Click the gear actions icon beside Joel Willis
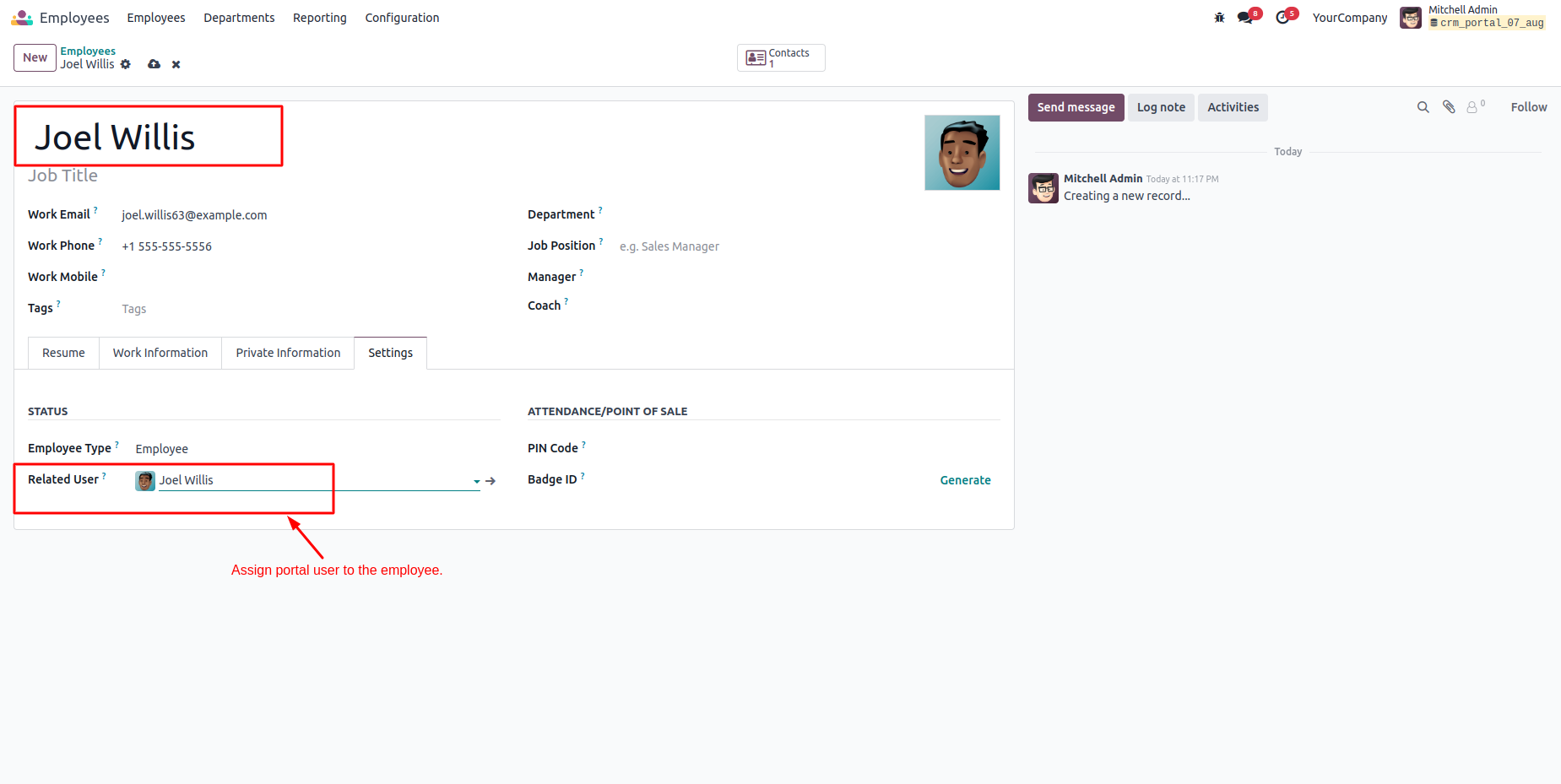This screenshot has width=1561, height=784. tap(126, 64)
